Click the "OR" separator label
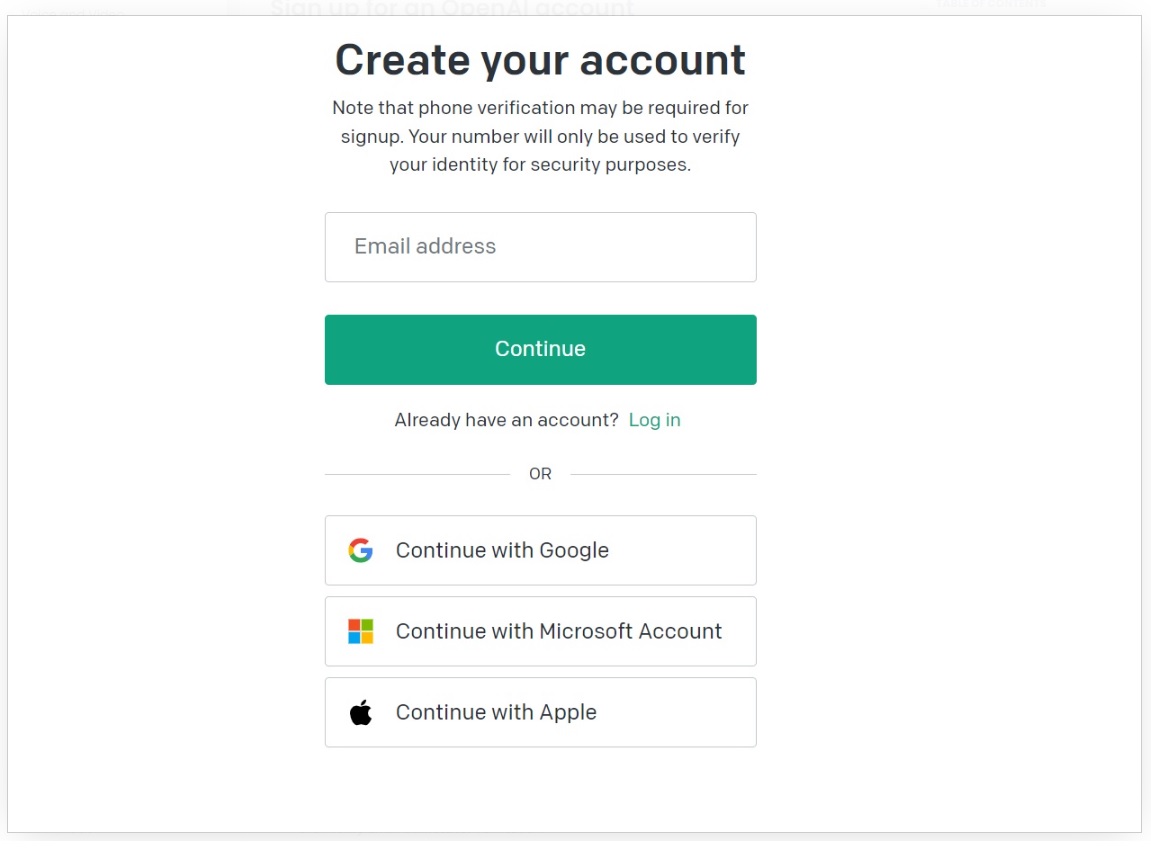Viewport: 1151px width, 850px height. point(540,474)
